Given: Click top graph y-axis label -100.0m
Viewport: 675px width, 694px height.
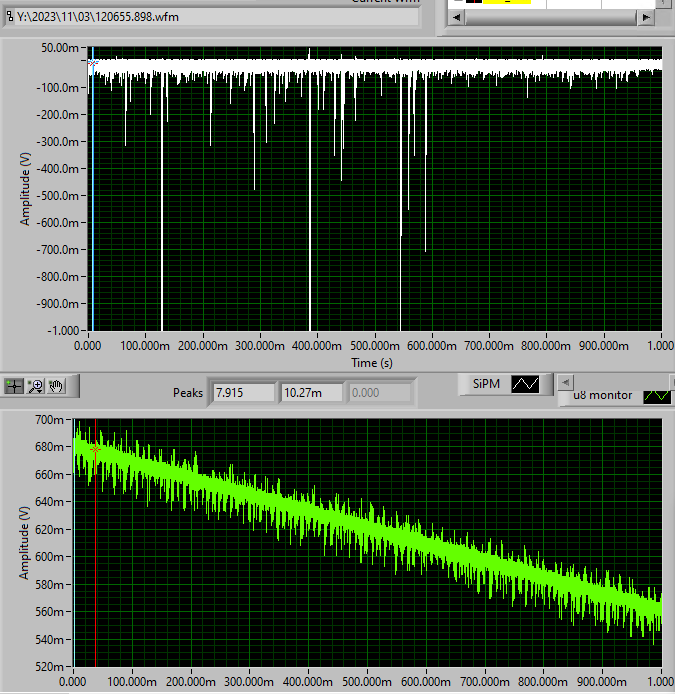Looking at the screenshot, I should point(58,88).
